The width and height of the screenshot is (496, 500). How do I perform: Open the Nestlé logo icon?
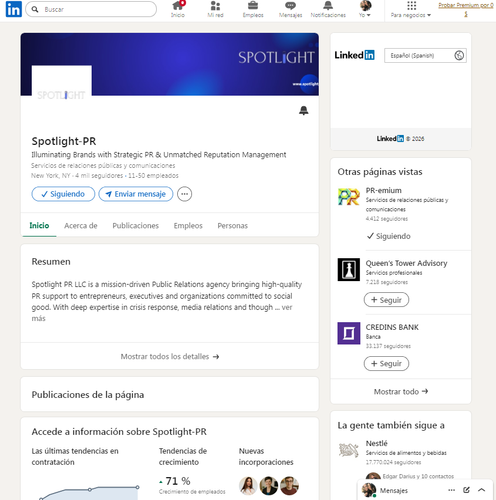click(x=349, y=450)
